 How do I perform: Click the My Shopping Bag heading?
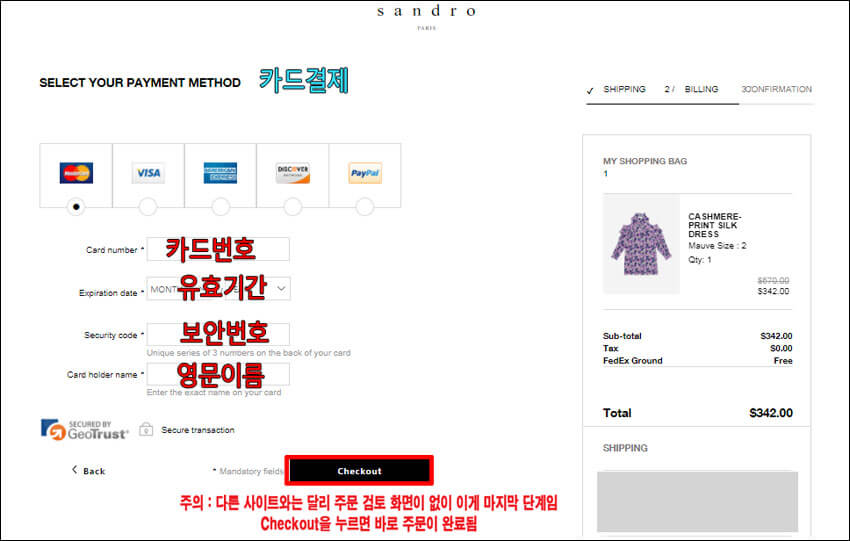click(645, 161)
